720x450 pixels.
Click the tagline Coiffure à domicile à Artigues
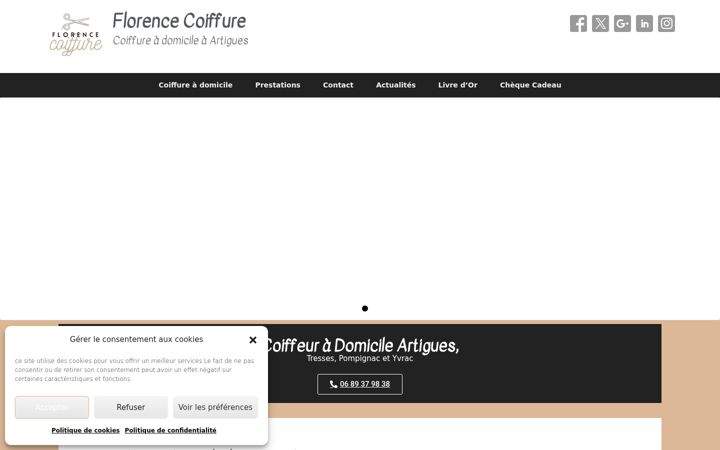(180, 40)
